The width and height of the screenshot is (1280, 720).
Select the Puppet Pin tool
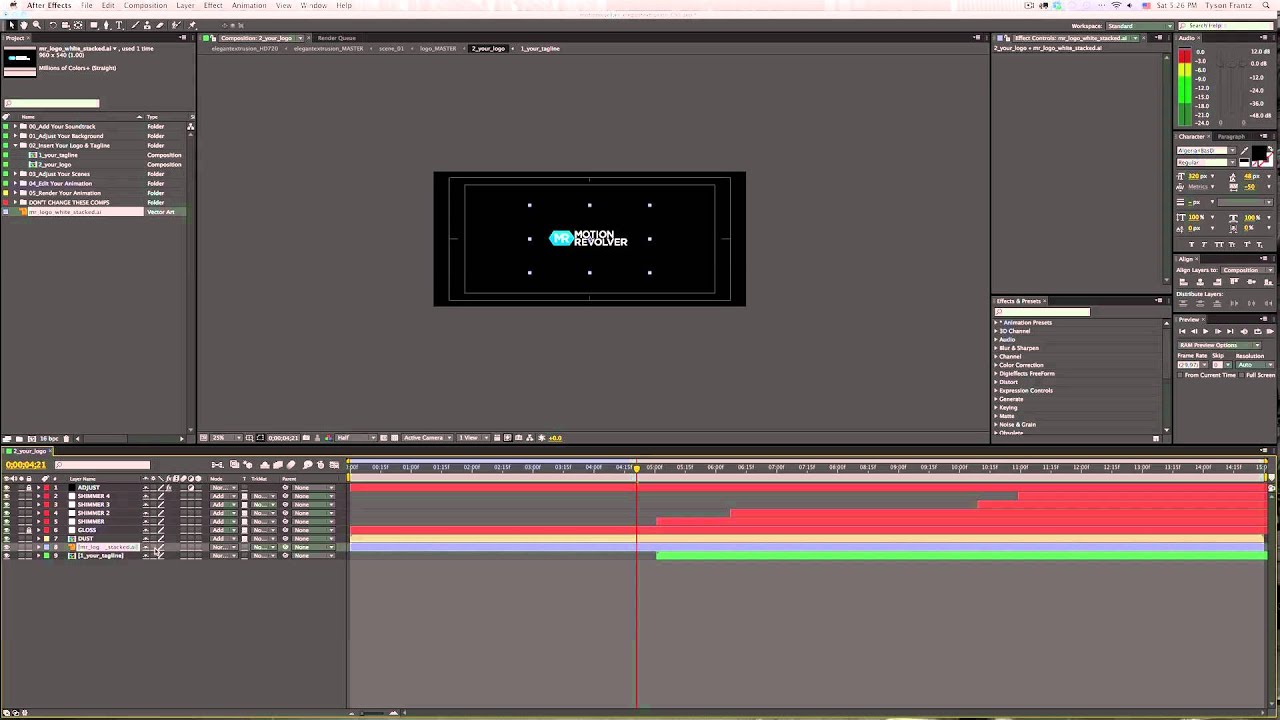point(192,25)
